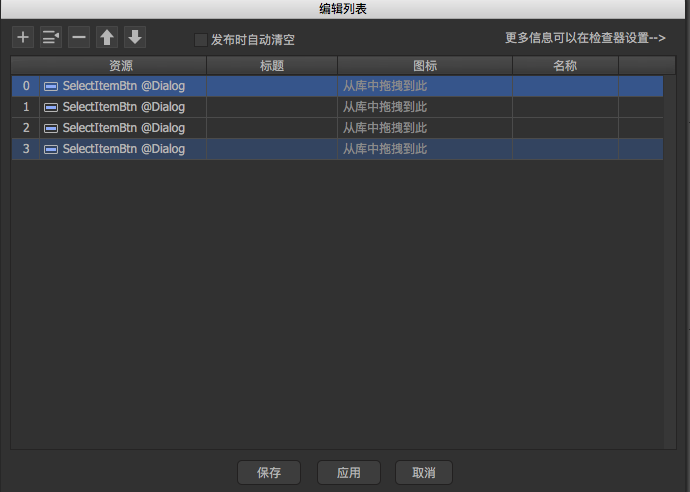Click the title cell in row 0
The image size is (690, 492).
pyautogui.click(x=271, y=86)
